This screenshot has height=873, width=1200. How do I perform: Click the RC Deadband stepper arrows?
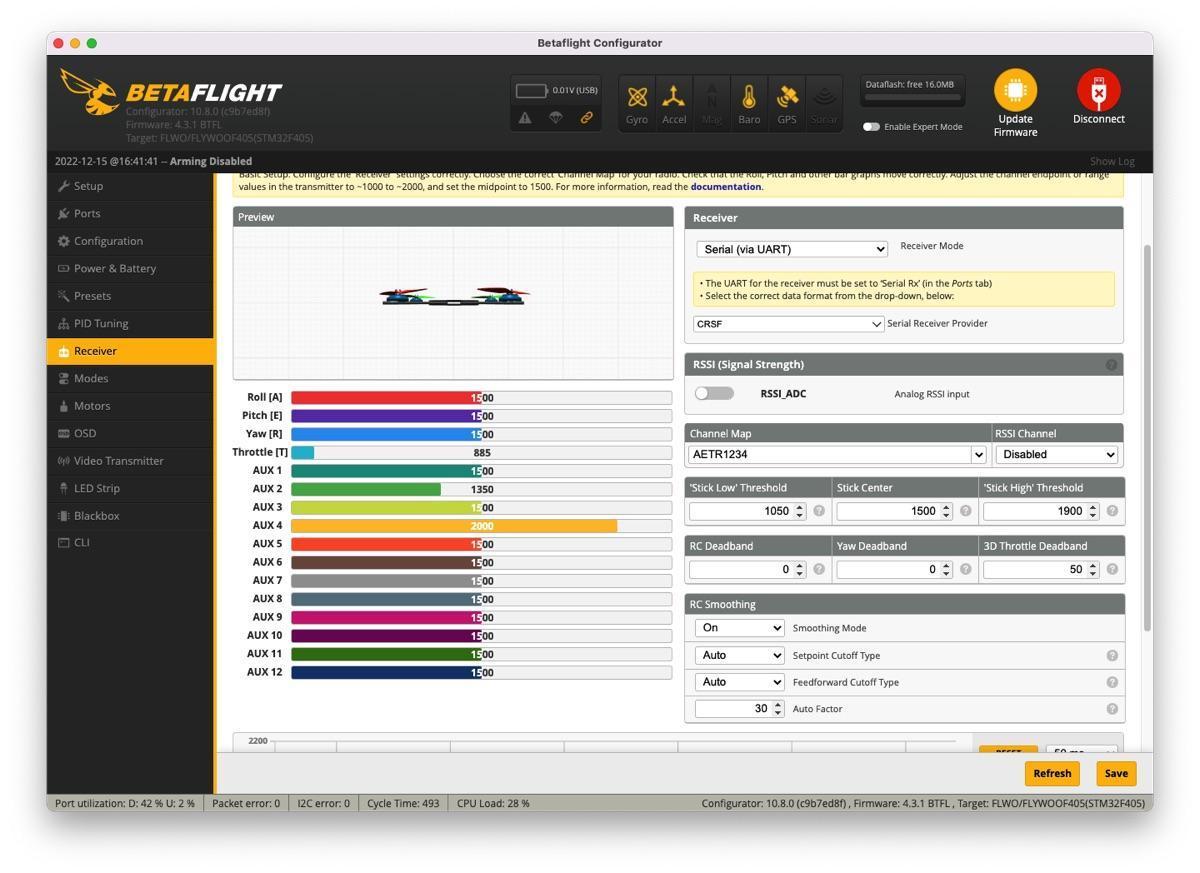coord(800,569)
